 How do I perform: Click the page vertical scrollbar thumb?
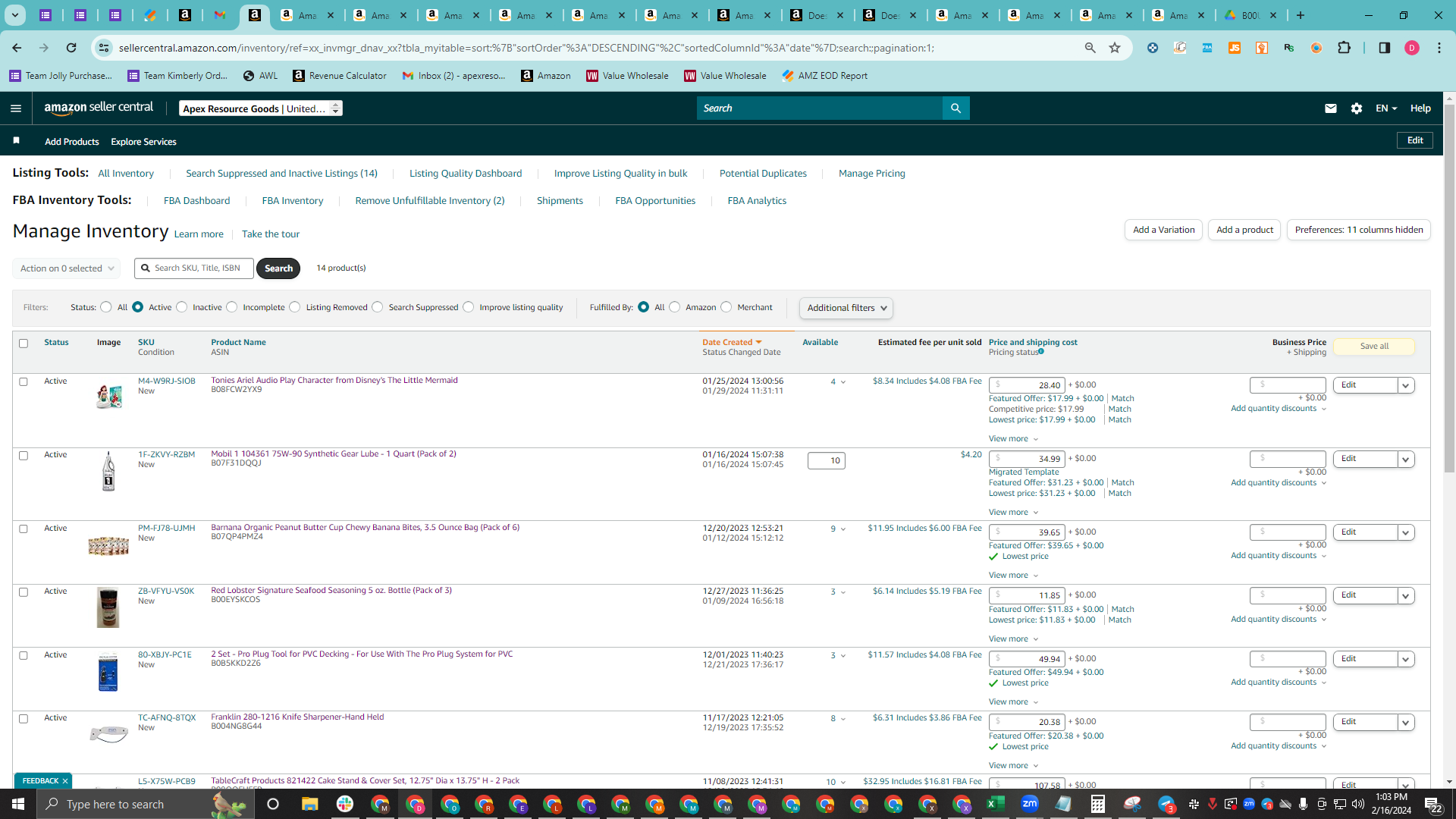point(1449,288)
